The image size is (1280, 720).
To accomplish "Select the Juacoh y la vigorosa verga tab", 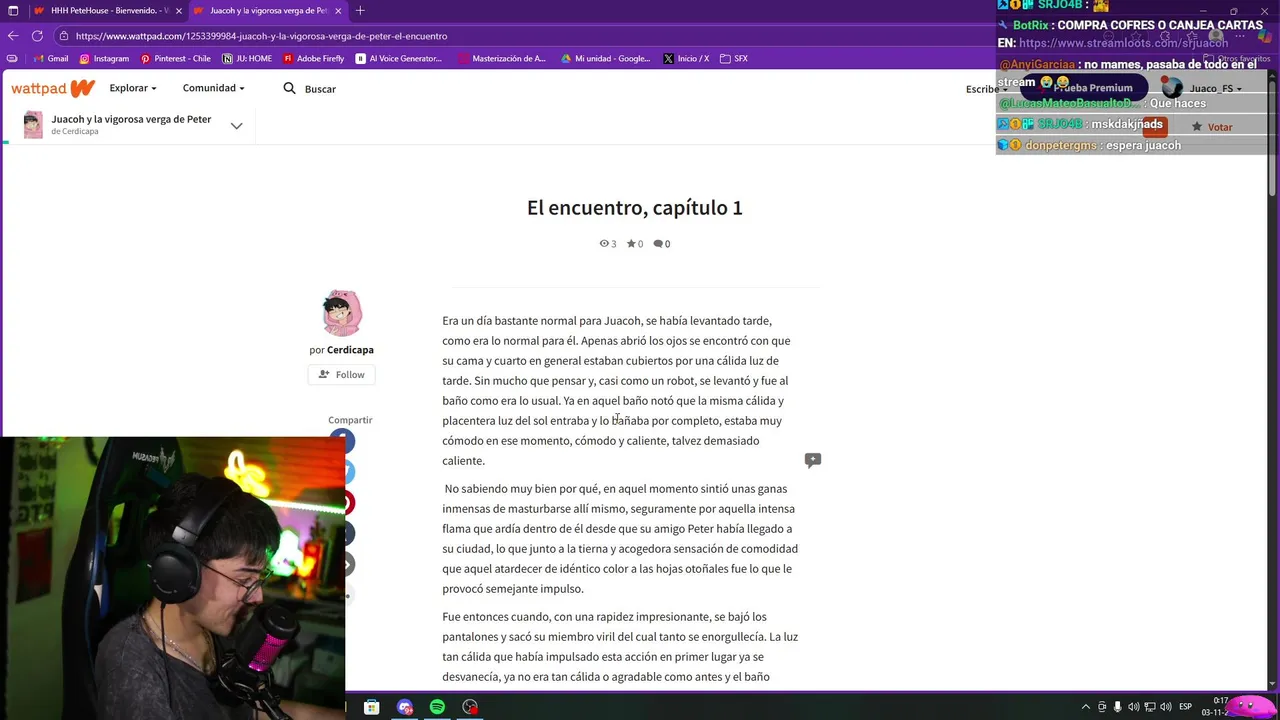I will 268,11.
